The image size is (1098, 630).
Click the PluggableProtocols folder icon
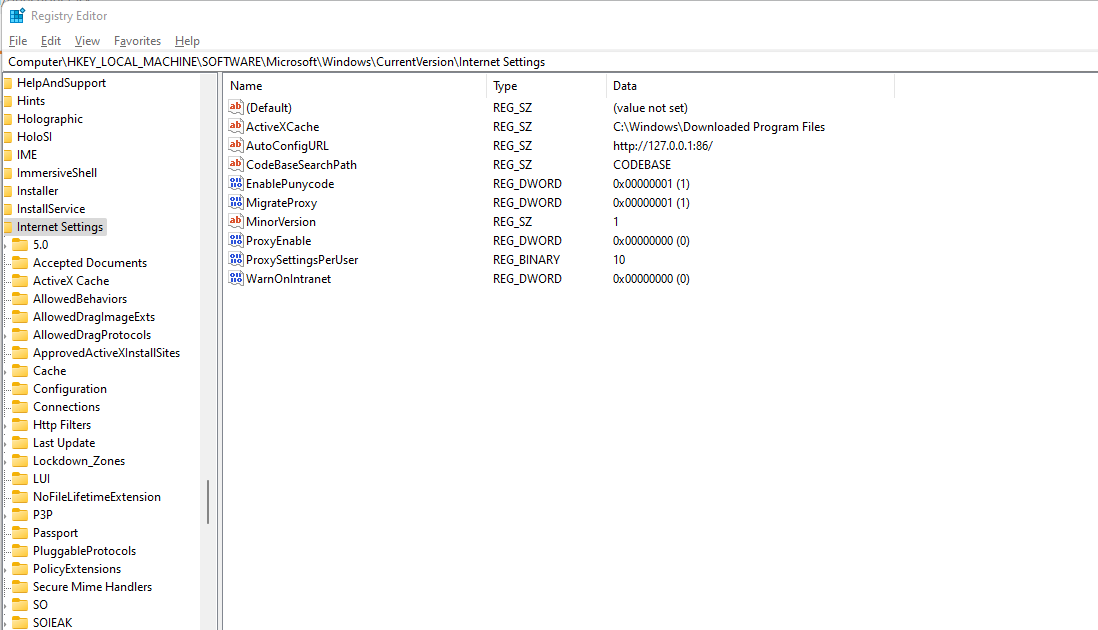click(x=20, y=550)
